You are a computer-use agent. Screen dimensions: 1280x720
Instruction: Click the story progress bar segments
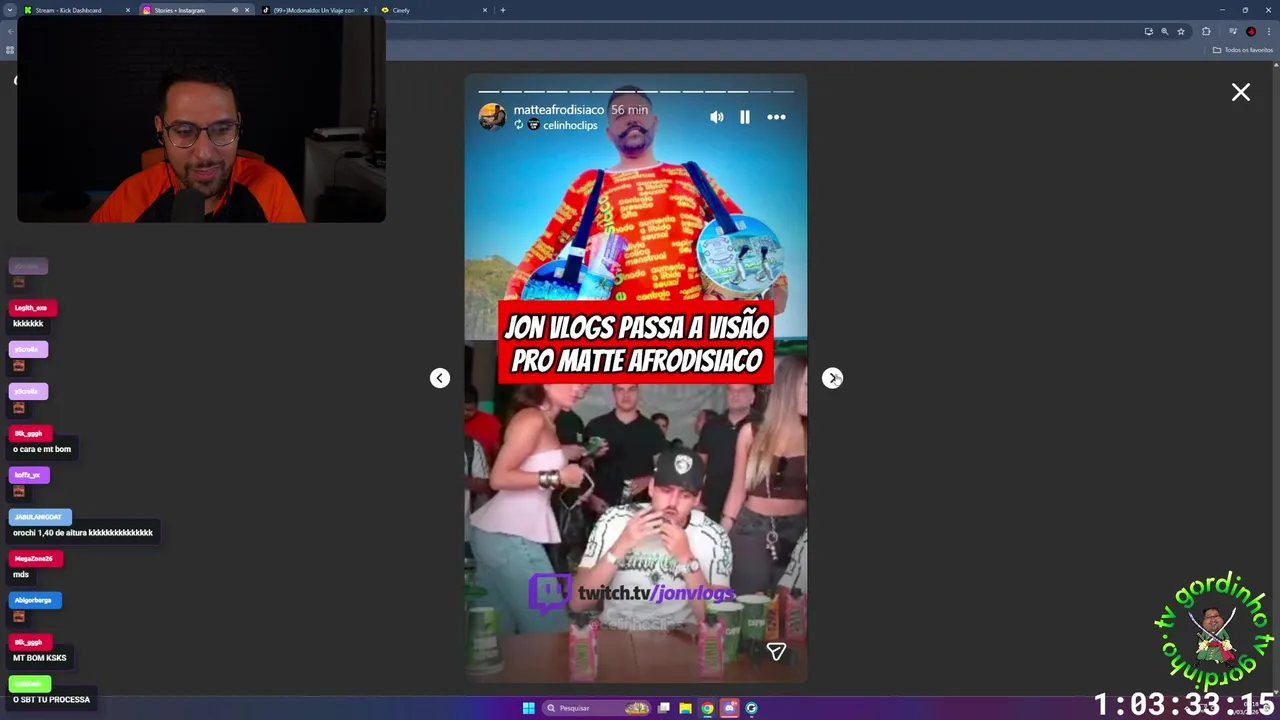[636, 91]
